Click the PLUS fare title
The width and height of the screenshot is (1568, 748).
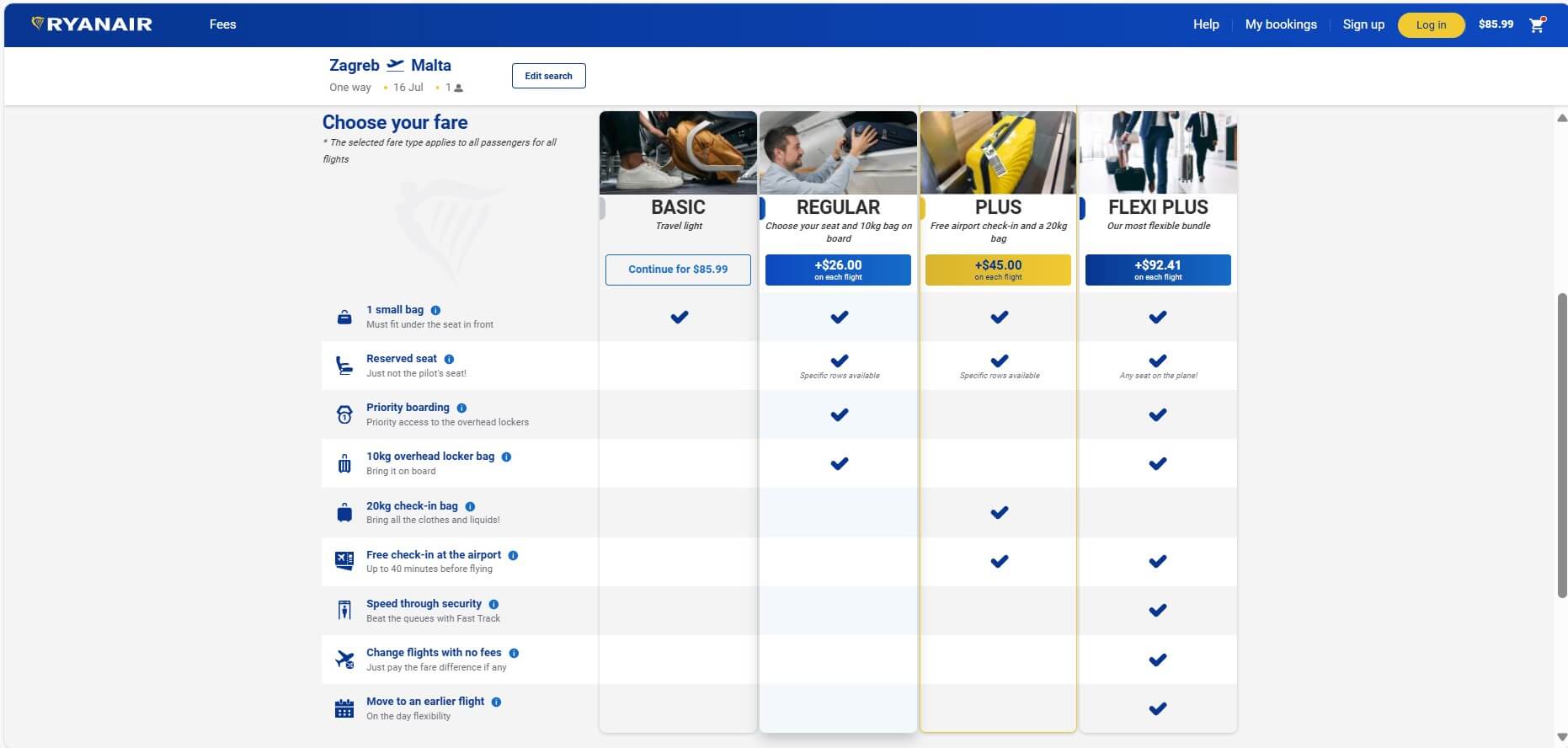[x=998, y=207]
